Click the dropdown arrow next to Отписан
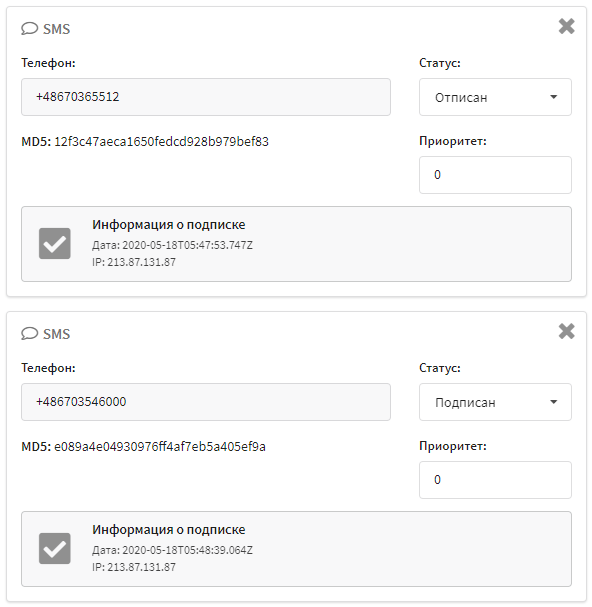 pos(554,97)
